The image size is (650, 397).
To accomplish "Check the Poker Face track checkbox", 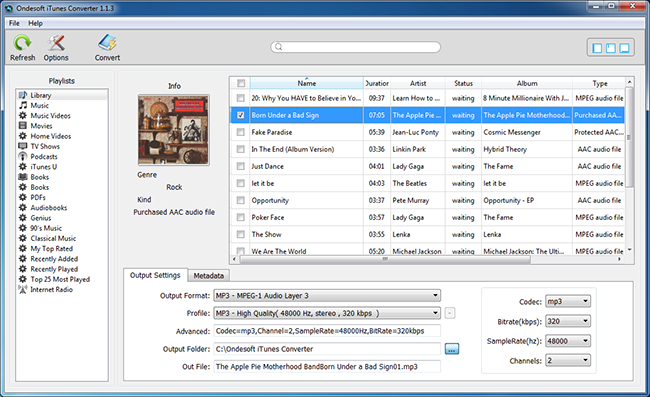I will pyautogui.click(x=240, y=217).
